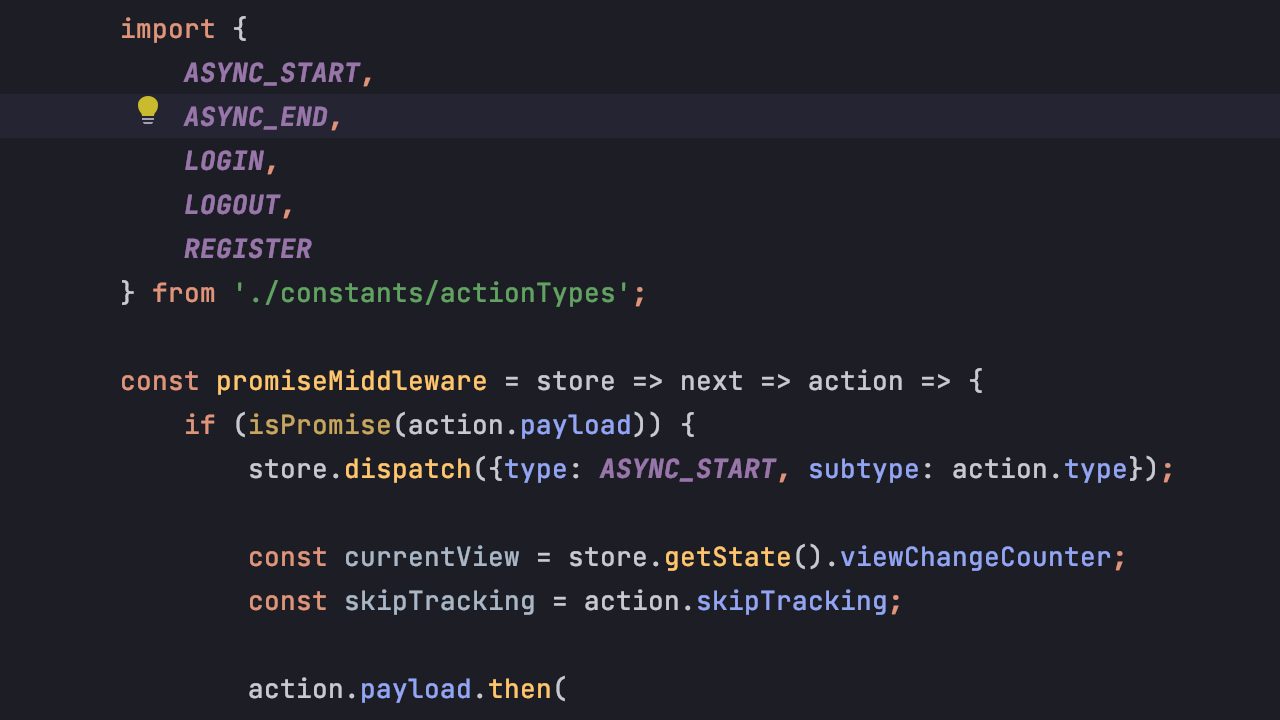Image resolution: width=1280 pixels, height=720 pixels.
Task: Click the './constants/actionTypes' path string
Action: tap(432, 293)
